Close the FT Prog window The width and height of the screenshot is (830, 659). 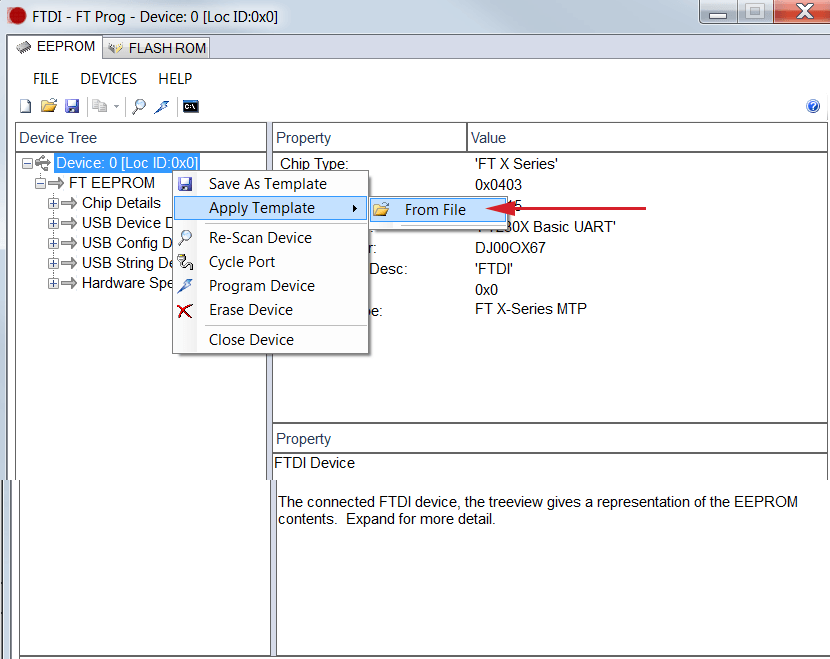804,12
